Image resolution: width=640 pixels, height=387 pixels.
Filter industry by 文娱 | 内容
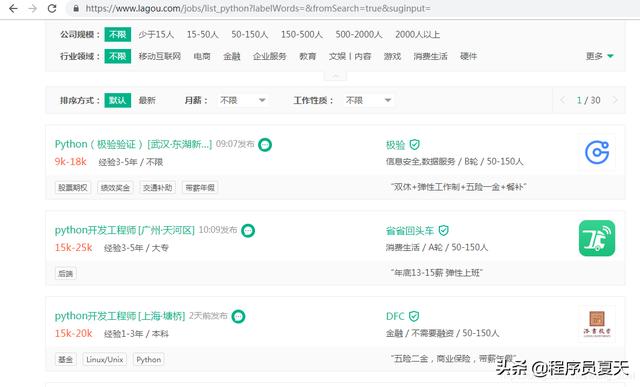(350, 56)
